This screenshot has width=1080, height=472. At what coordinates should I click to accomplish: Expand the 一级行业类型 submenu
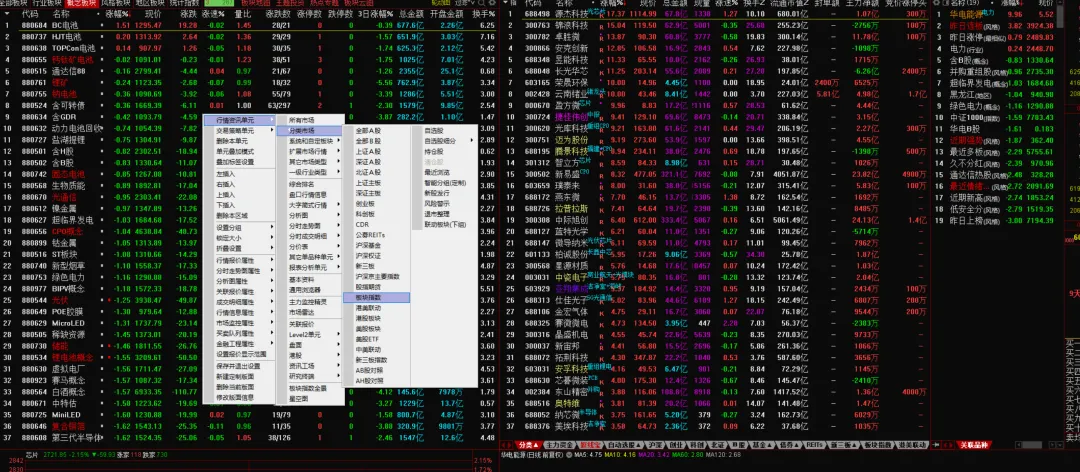[310, 172]
